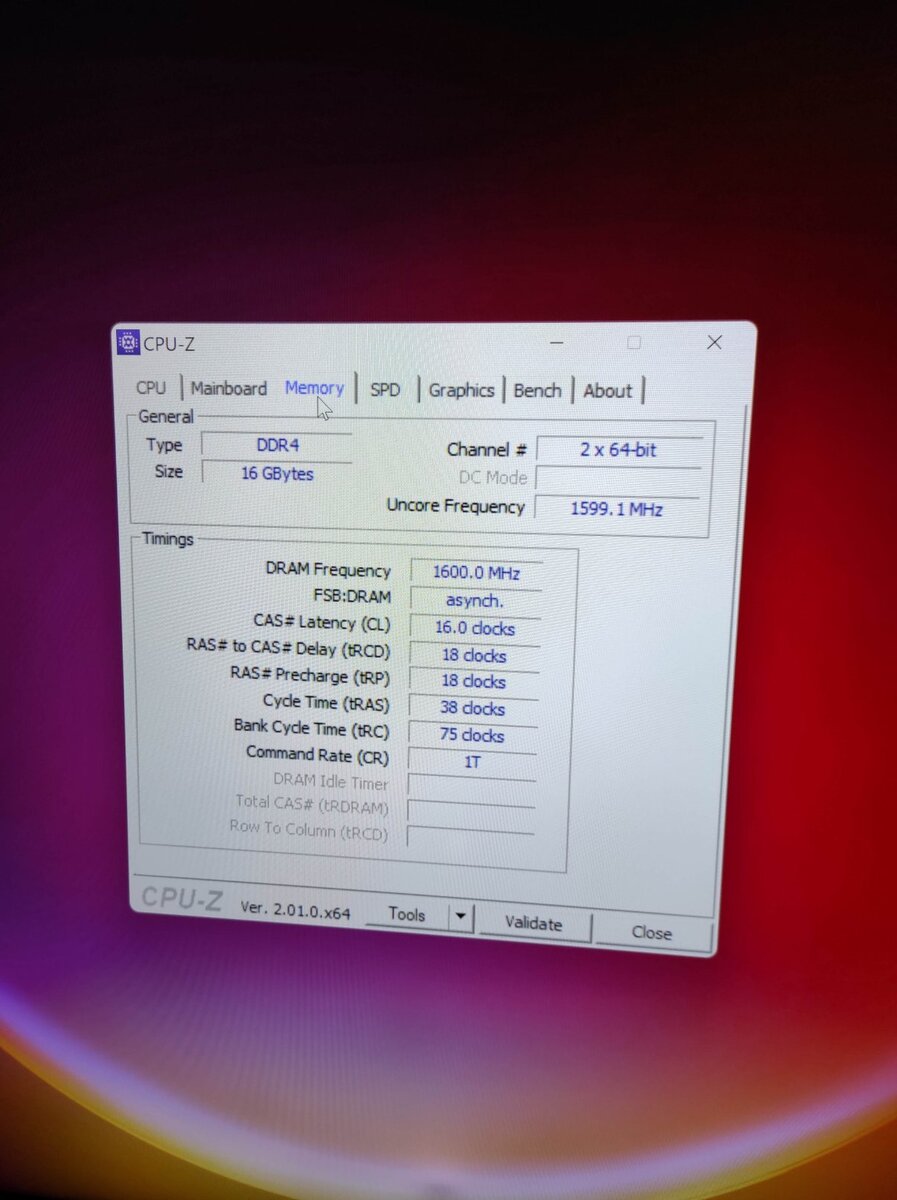This screenshot has width=897, height=1200.
Task: Click the Channel # value 2 x 64-bit
Action: click(618, 450)
